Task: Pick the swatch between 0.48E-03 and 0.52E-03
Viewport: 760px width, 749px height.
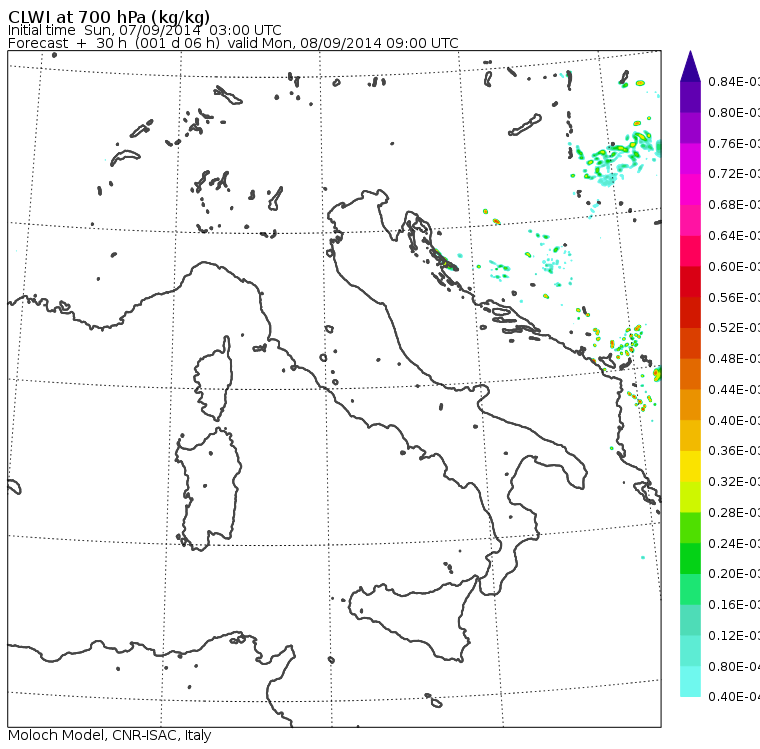Action: pyautogui.click(x=690, y=343)
